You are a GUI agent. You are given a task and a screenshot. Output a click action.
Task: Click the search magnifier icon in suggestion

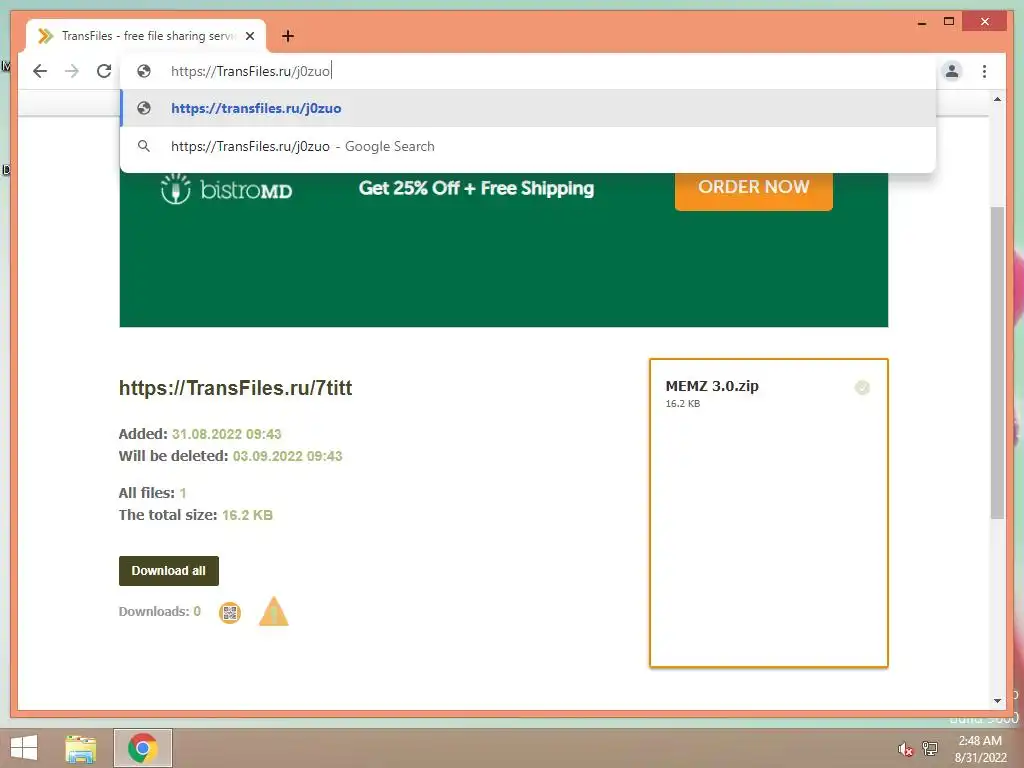[144, 146]
